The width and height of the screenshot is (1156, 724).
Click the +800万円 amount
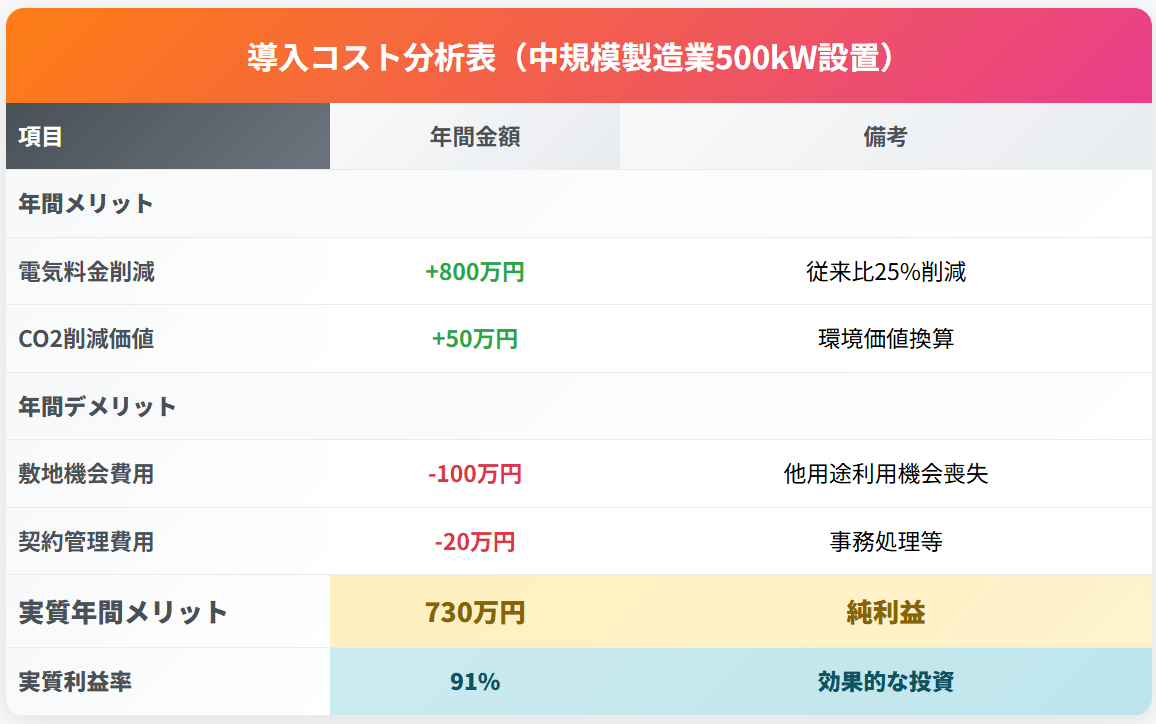click(474, 271)
